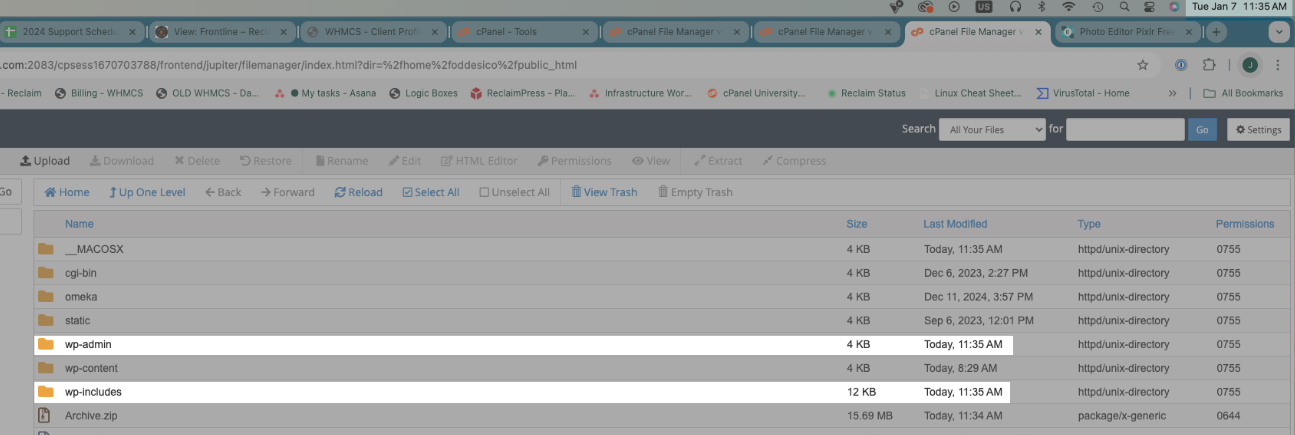Viewport: 1295px width, 435px height.
Task: Open the browser extensions puzzle icon
Action: [1209, 65]
